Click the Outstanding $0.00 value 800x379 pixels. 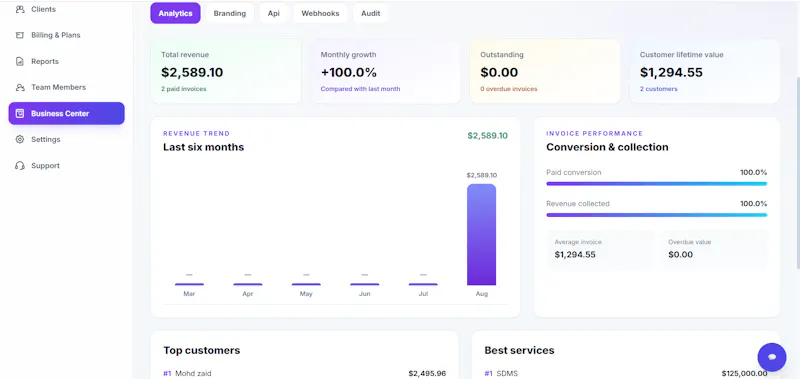coord(499,72)
